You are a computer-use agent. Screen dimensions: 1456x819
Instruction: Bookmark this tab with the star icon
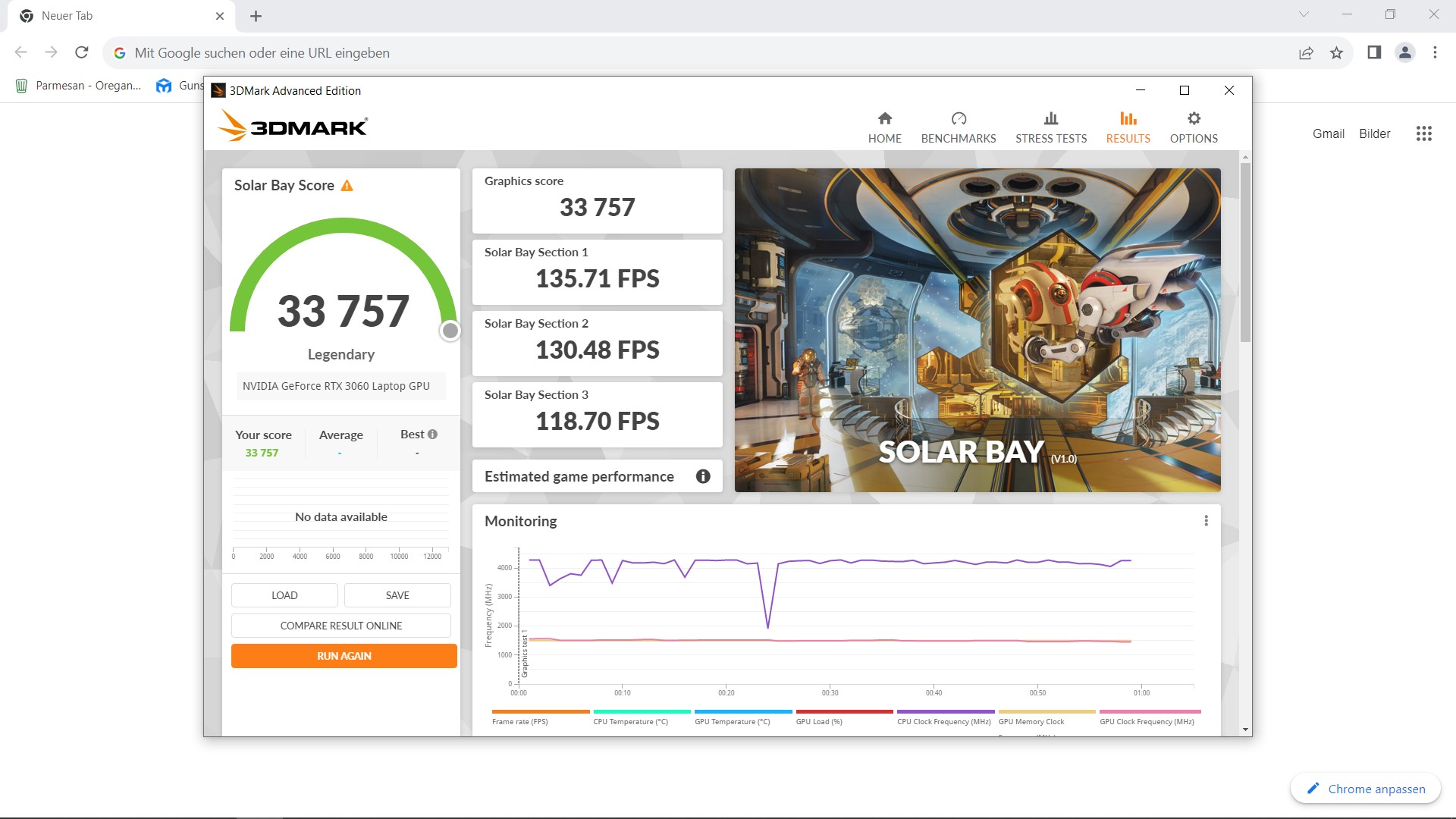click(1336, 52)
